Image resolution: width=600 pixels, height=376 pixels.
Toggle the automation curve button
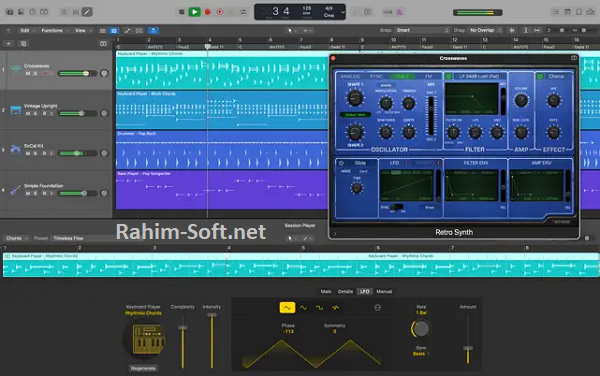coord(127,31)
